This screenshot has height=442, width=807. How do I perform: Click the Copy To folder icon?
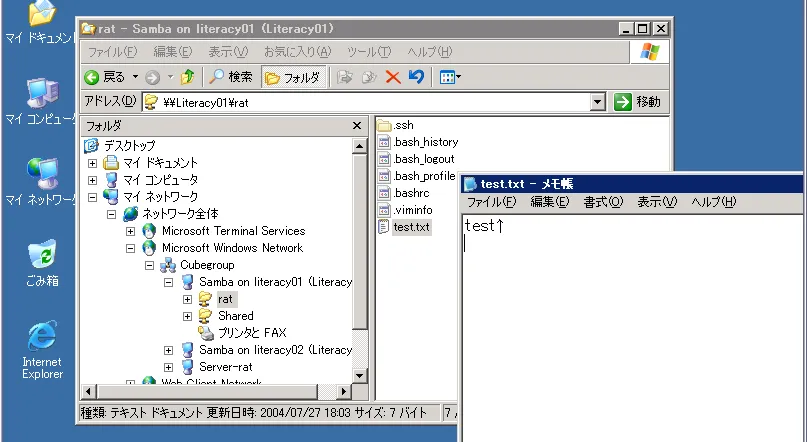point(369,77)
